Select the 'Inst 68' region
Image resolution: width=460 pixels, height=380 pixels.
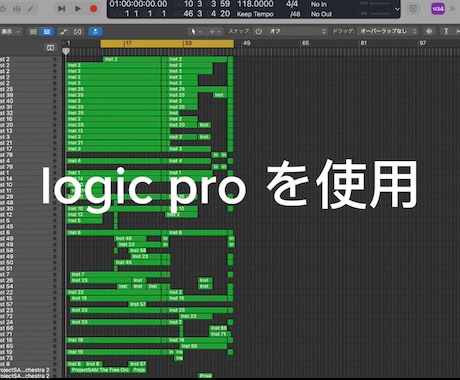(x=218, y=328)
